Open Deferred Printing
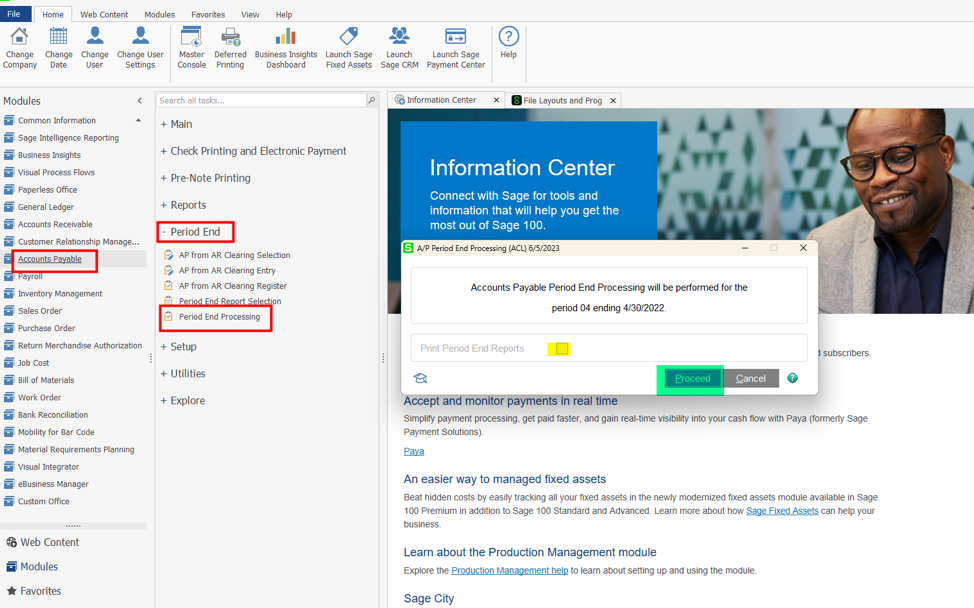The image size is (974, 608). [x=230, y=48]
